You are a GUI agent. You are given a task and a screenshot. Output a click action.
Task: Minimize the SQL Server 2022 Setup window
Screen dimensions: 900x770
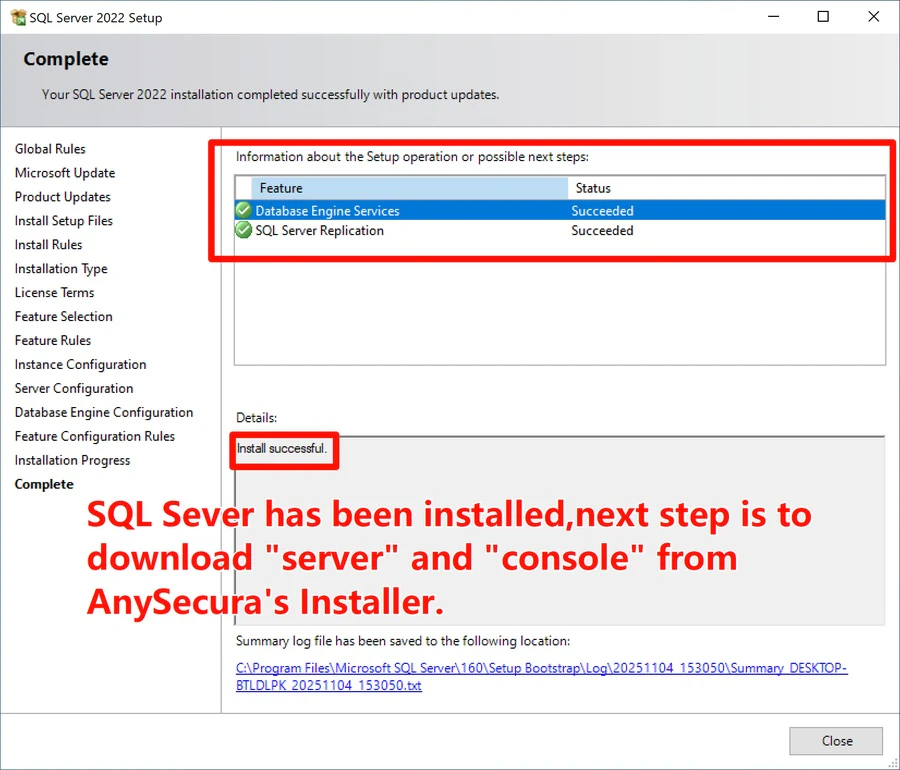(x=773, y=17)
